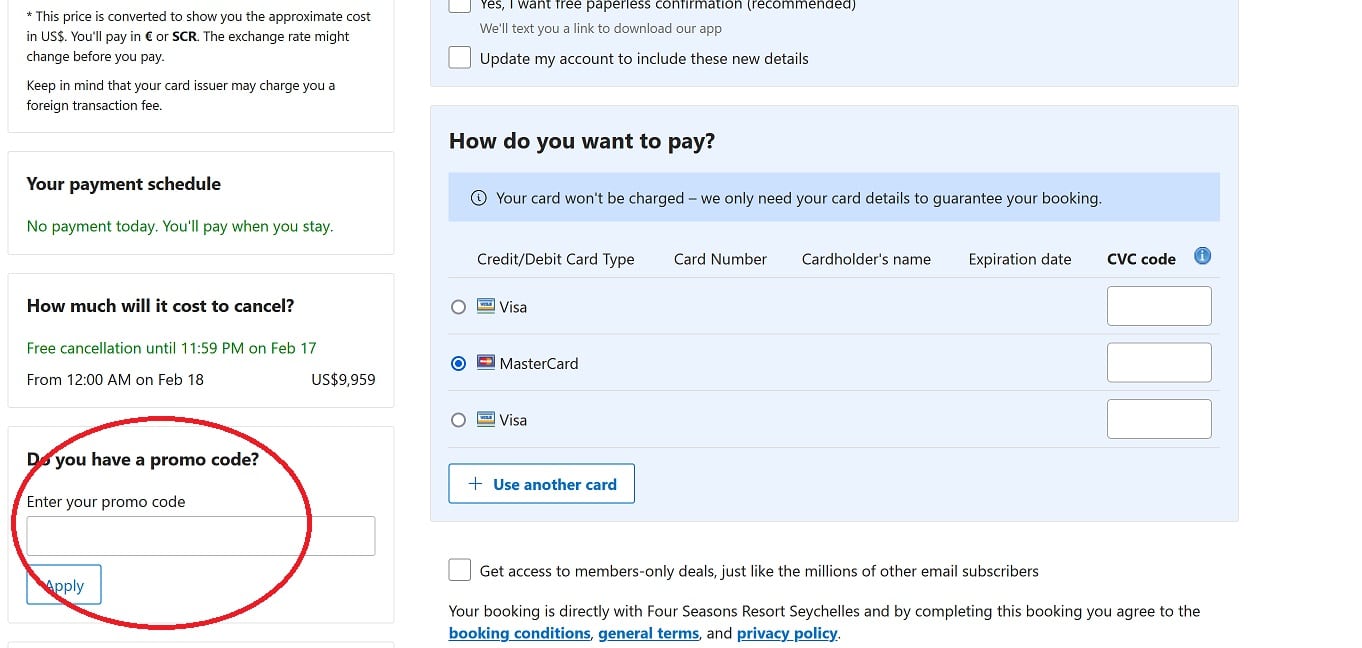Image resolution: width=1362 pixels, height=648 pixels.
Task: Click the Use another card button
Action: 541,483
